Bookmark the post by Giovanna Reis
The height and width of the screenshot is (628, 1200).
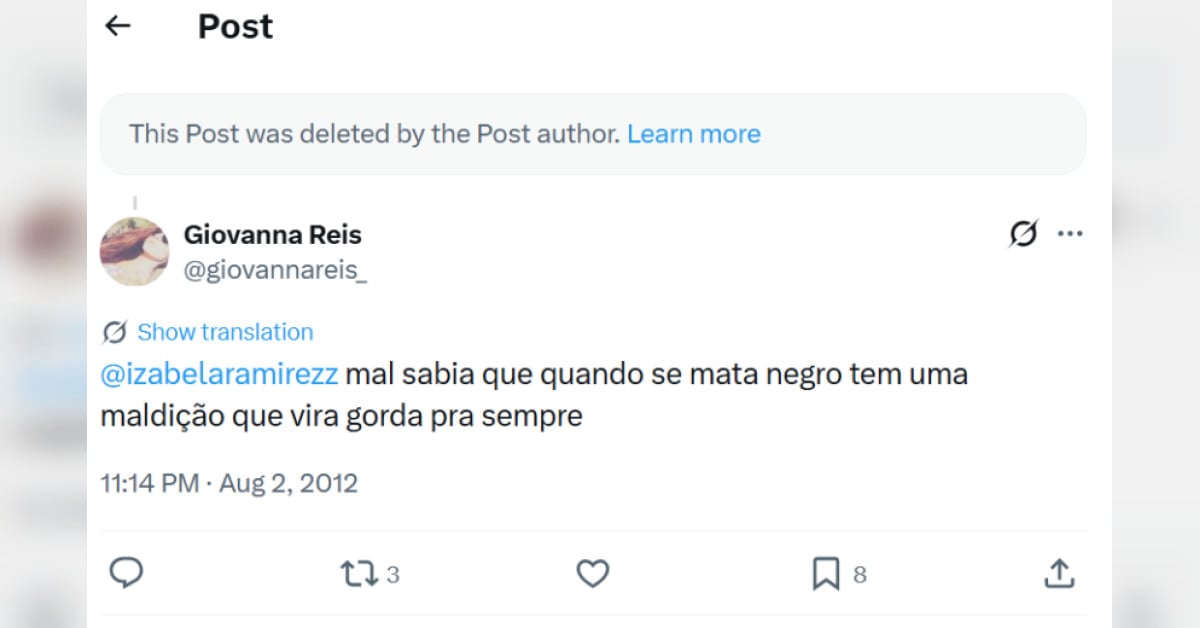click(x=825, y=574)
